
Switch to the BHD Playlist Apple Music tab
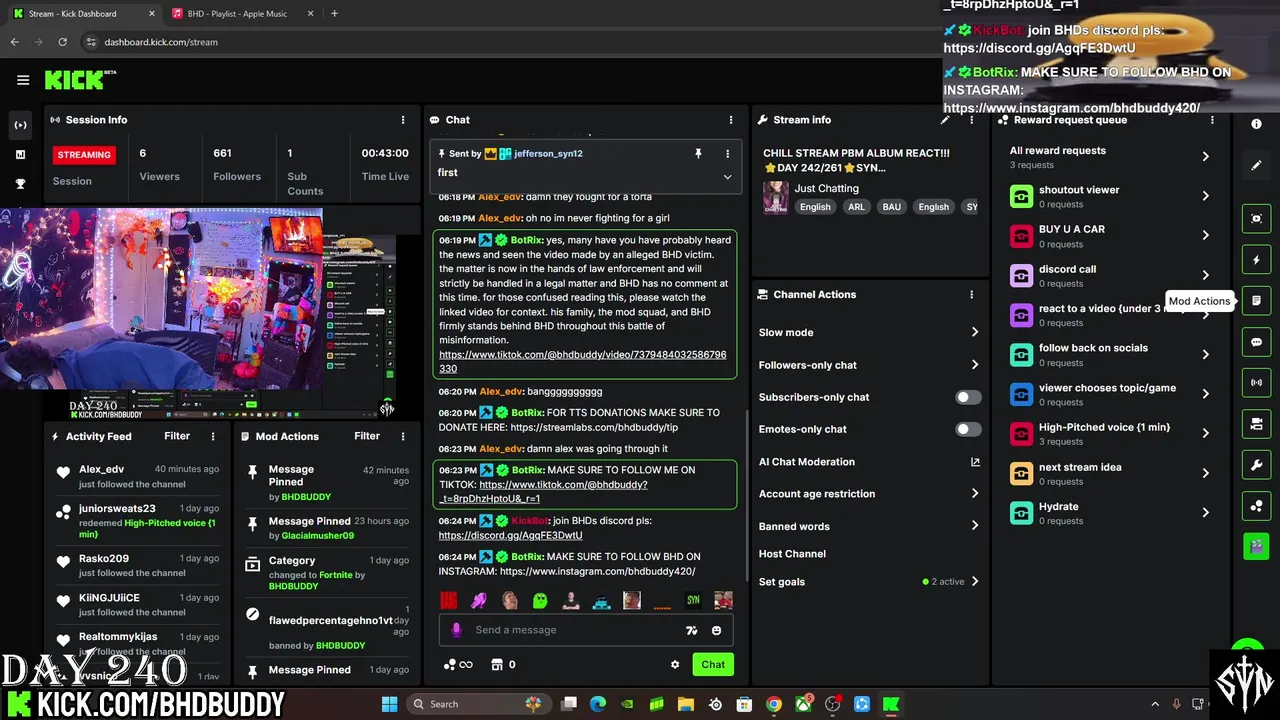[x=242, y=14]
